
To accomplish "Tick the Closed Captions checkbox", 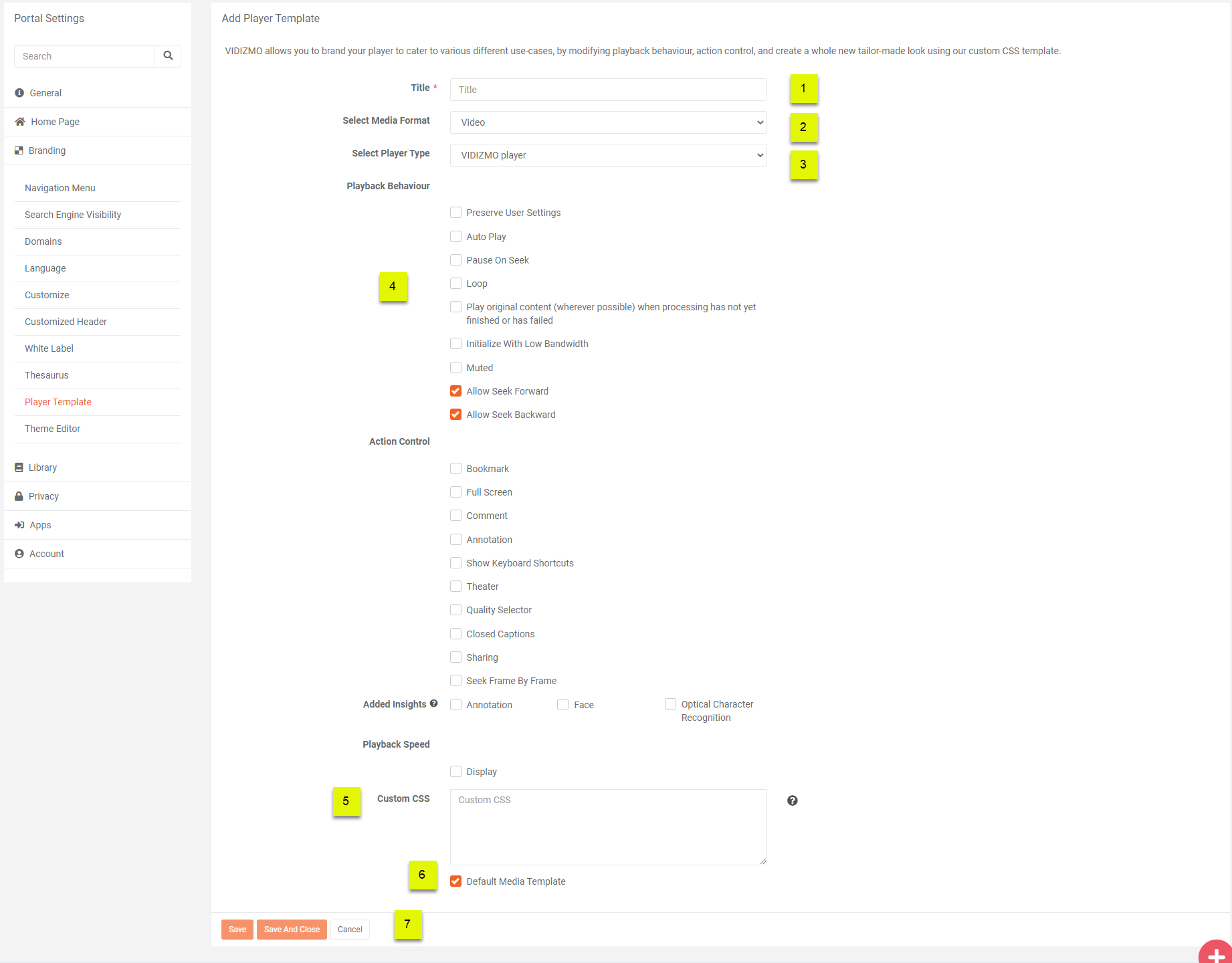I will [456, 634].
